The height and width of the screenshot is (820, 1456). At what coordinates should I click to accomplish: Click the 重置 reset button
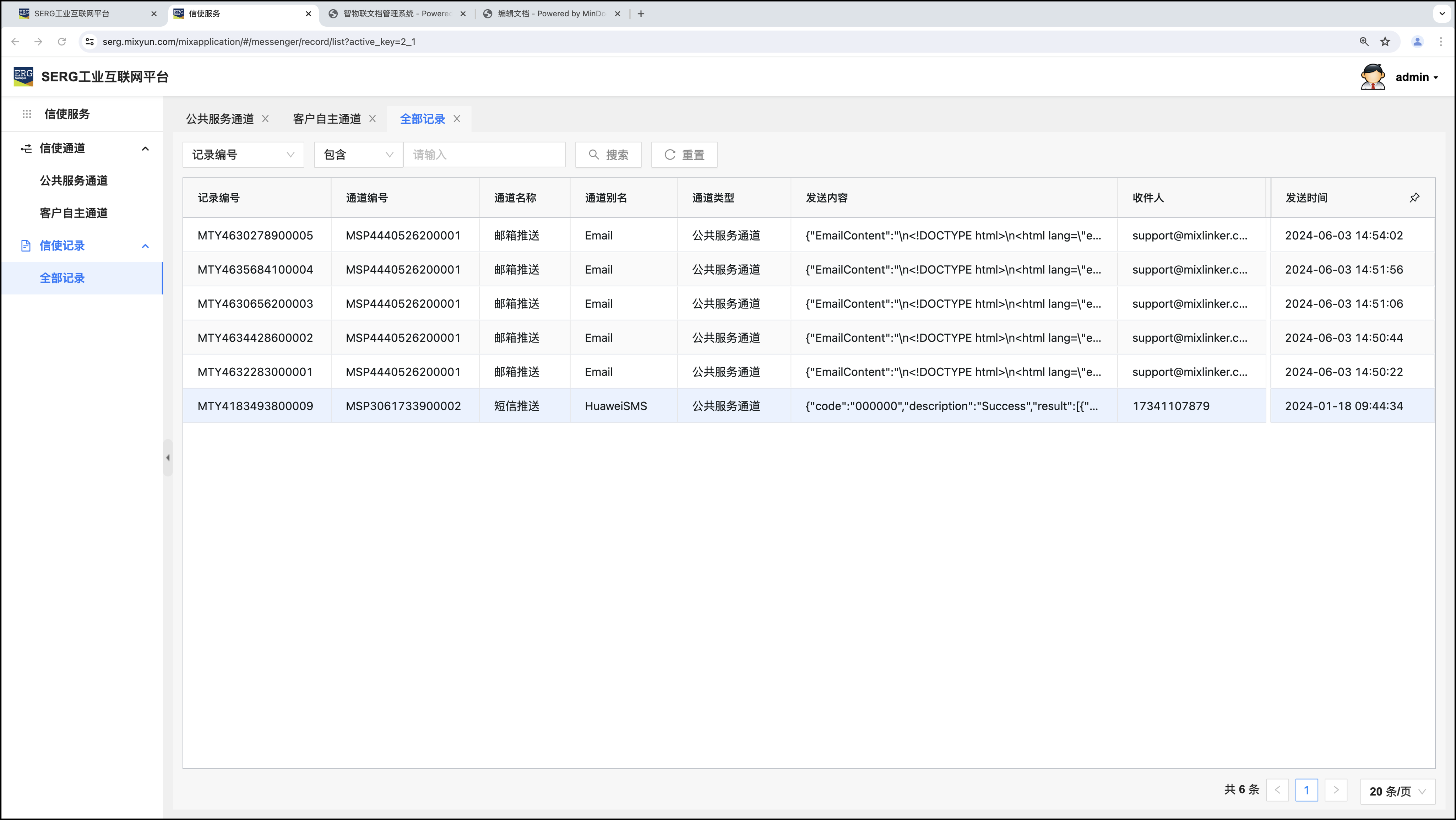[684, 155]
